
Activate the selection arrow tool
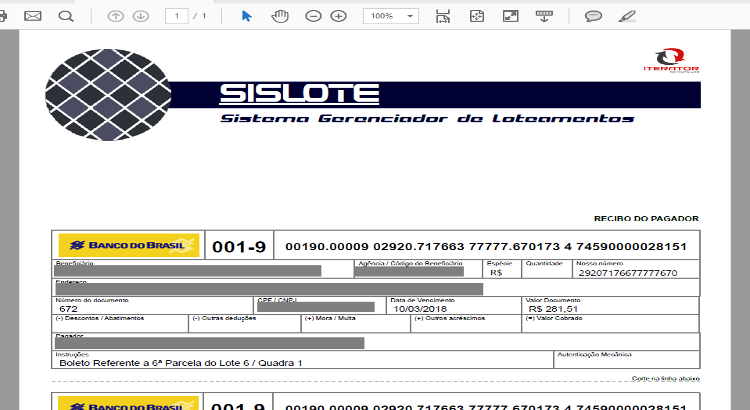click(x=246, y=16)
